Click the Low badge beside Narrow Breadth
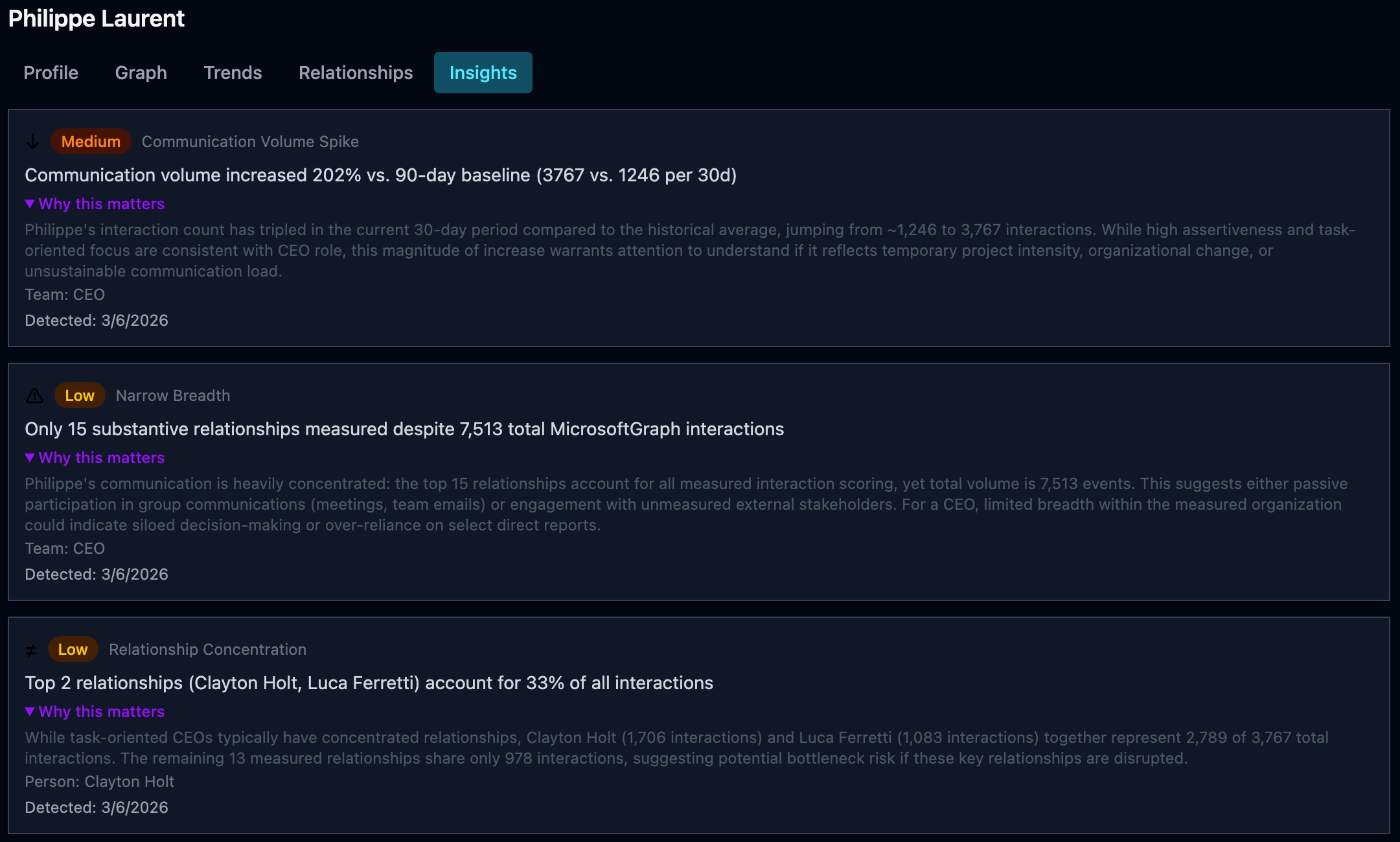Viewport: 1400px width, 842px height. [80, 395]
